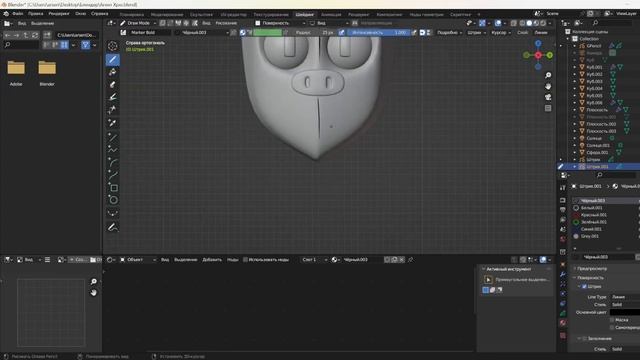Screen dimensions: 640x360
Task: Open the Рисование menu in viewport header
Action: coord(226,23)
